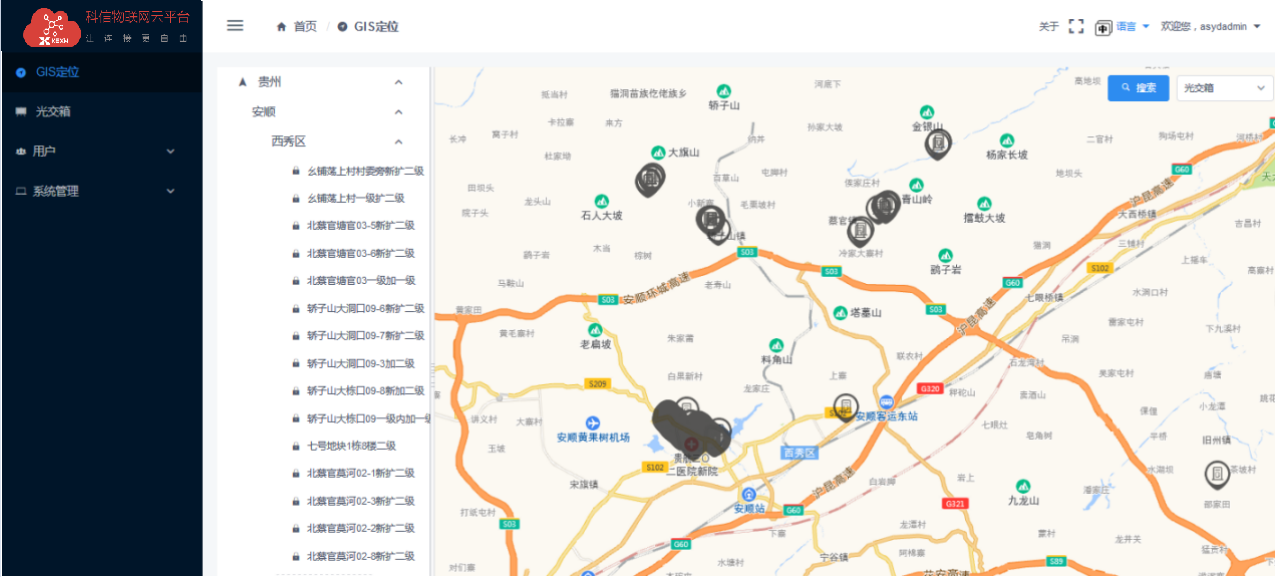Click the hamburger menu collapse icon
Image resolution: width=1276 pixels, height=577 pixels.
point(235,26)
